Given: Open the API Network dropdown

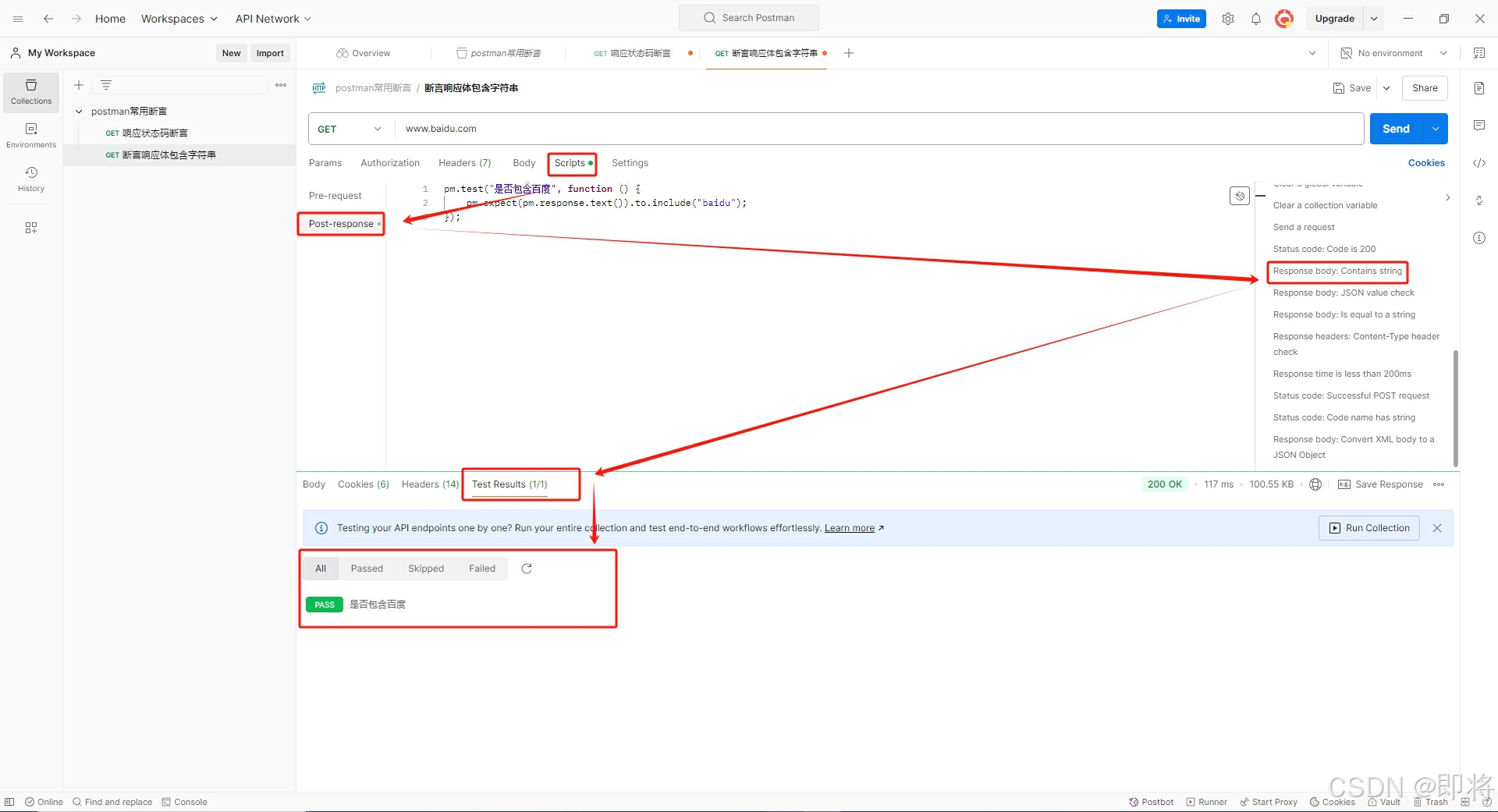Looking at the screenshot, I should click(273, 19).
